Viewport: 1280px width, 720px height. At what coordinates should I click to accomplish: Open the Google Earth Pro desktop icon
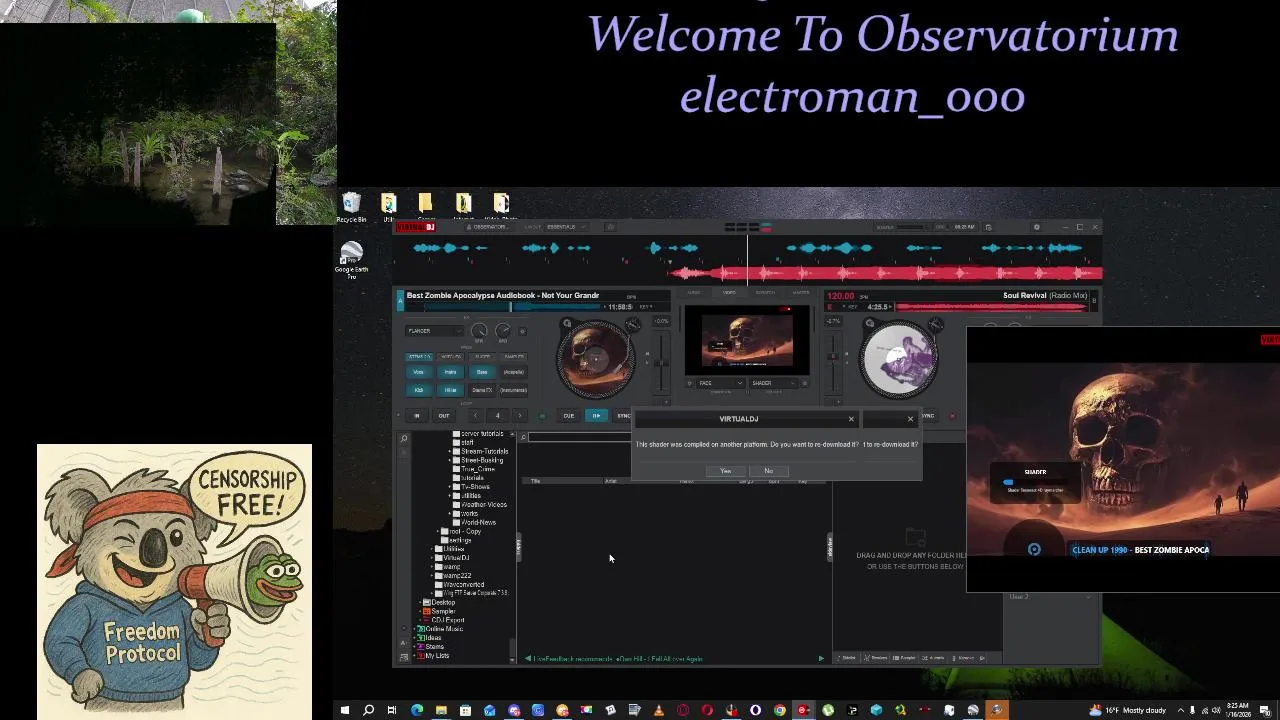coord(351,260)
